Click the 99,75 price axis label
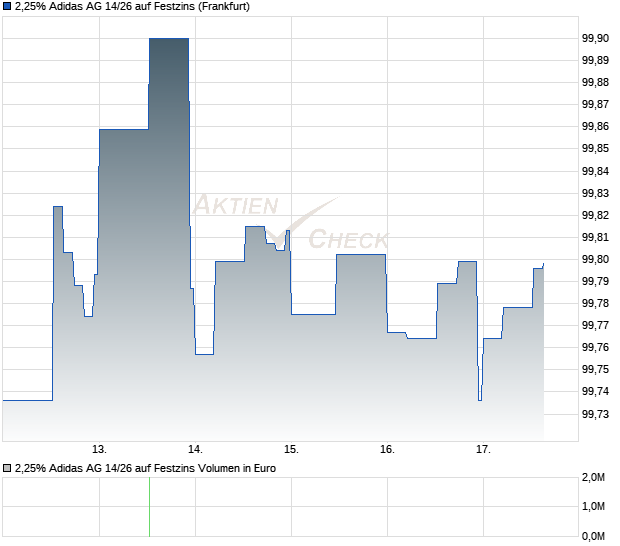This screenshot has width=620, height=546. point(595,369)
